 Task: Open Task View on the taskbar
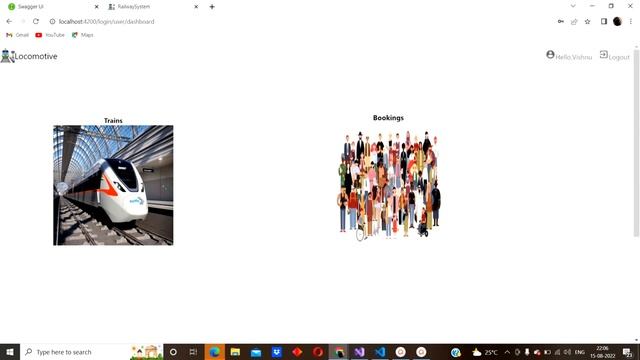[x=193, y=352]
